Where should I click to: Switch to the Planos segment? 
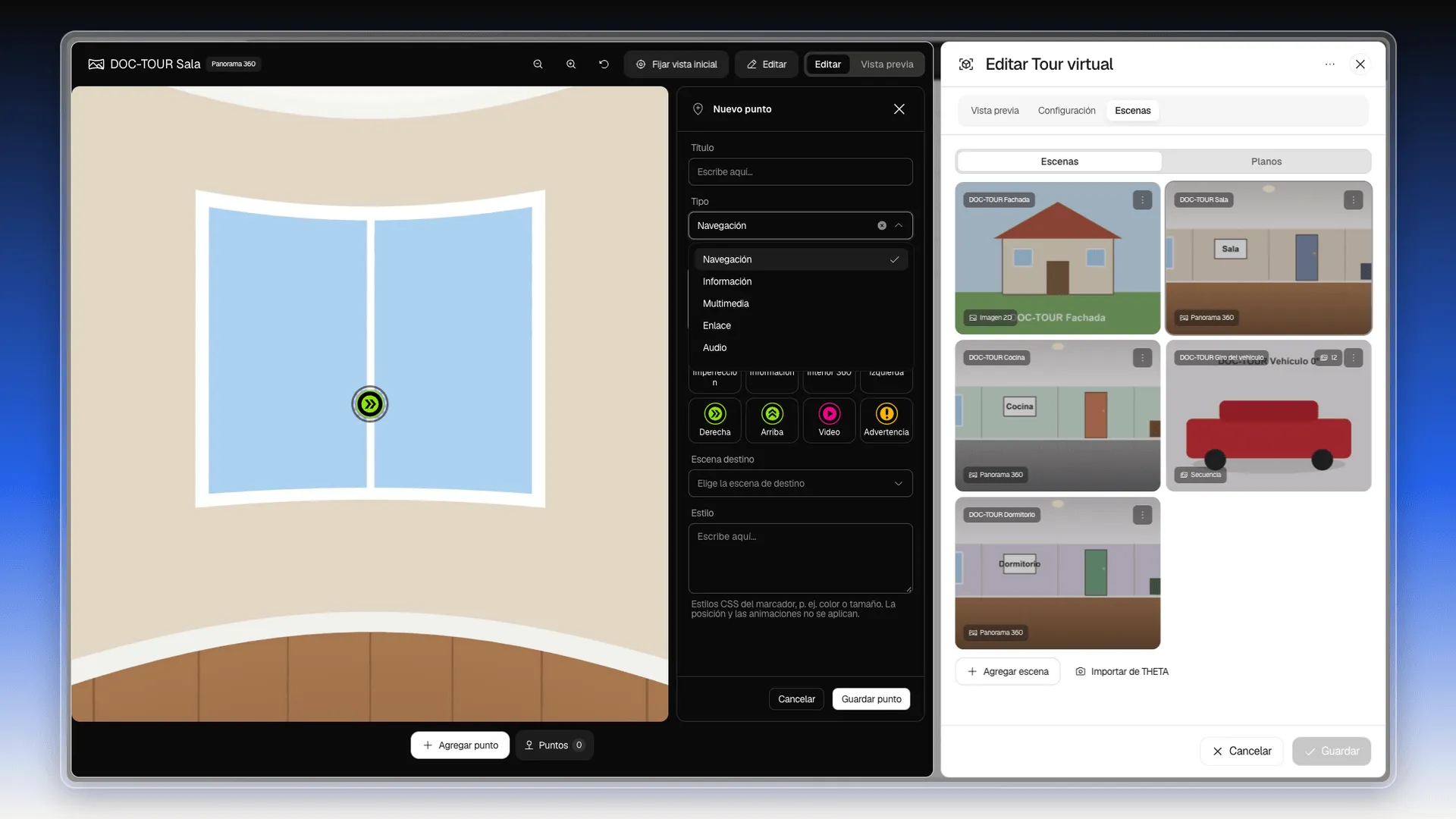(1266, 162)
